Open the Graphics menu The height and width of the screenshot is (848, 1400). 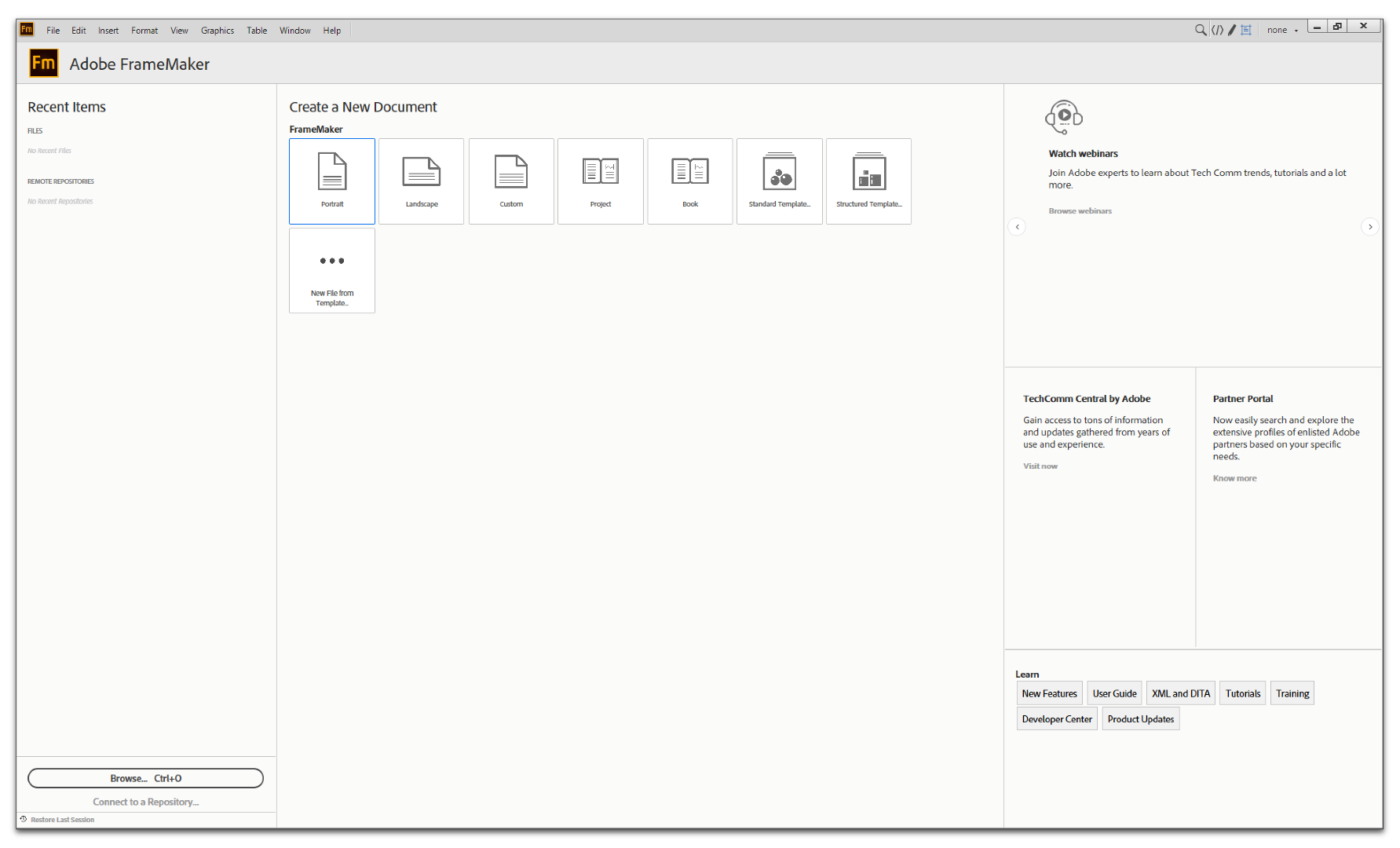pos(217,31)
